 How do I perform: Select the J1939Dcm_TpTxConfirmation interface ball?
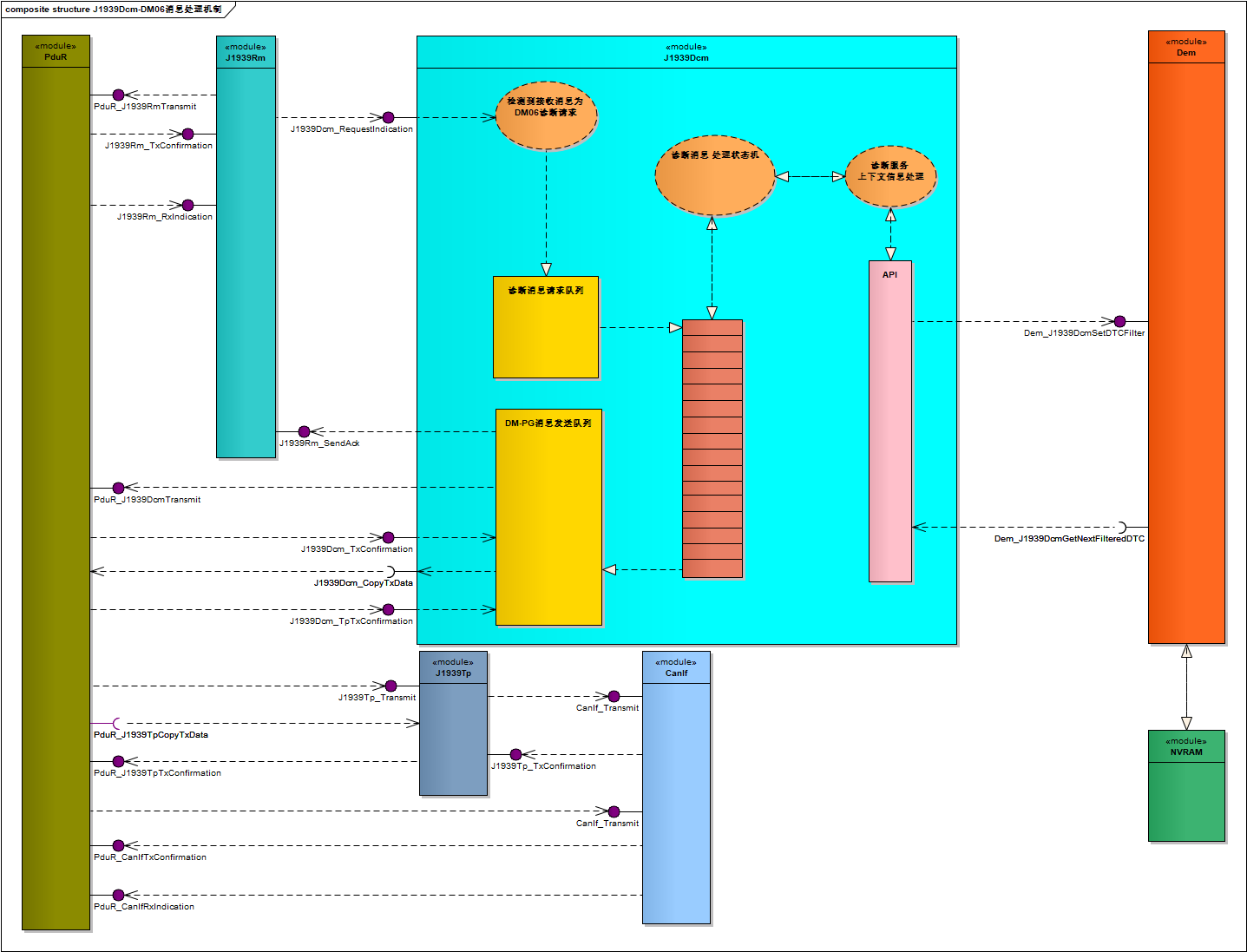388,609
